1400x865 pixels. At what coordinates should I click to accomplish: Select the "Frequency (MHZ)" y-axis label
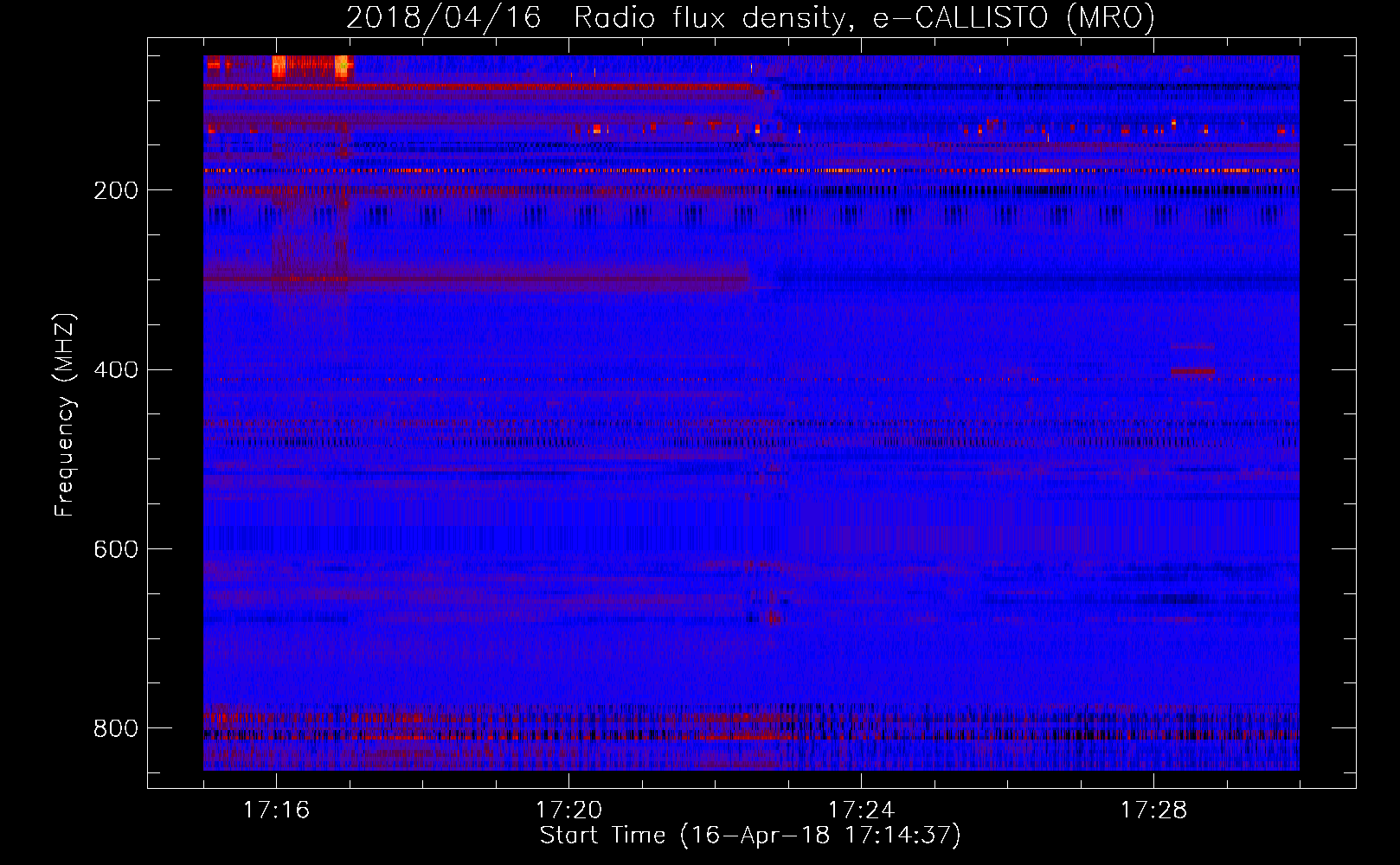(x=64, y=414)
